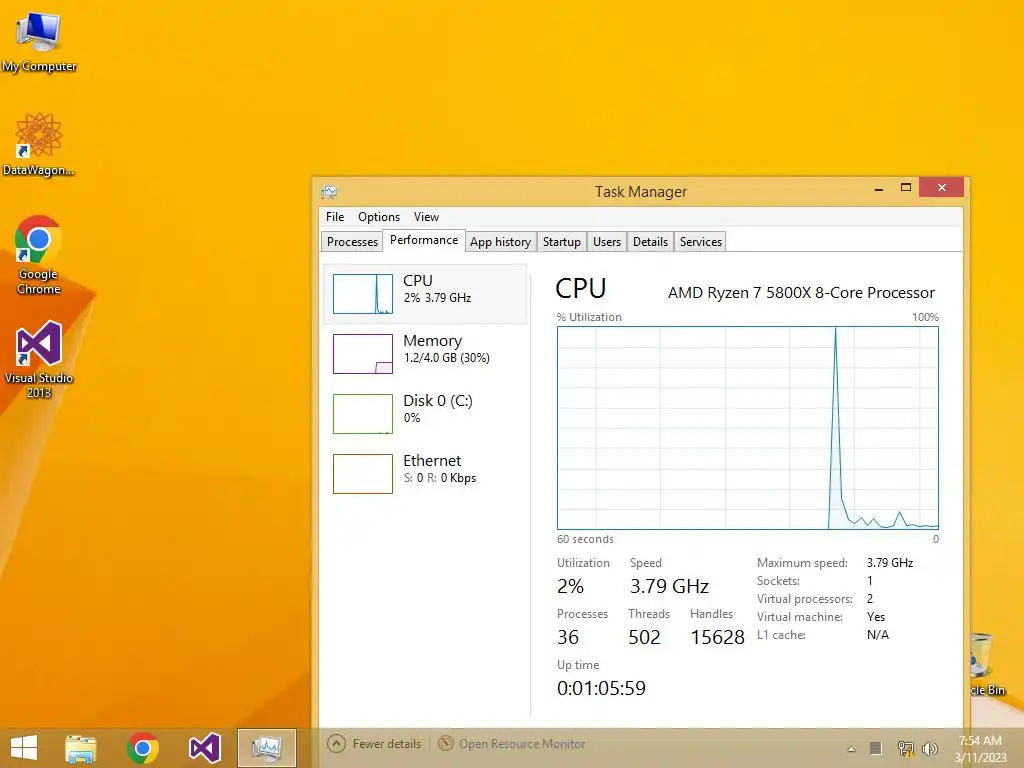Switch to the Processes tab
1024x768 pixels.
(x=352, y=242)
